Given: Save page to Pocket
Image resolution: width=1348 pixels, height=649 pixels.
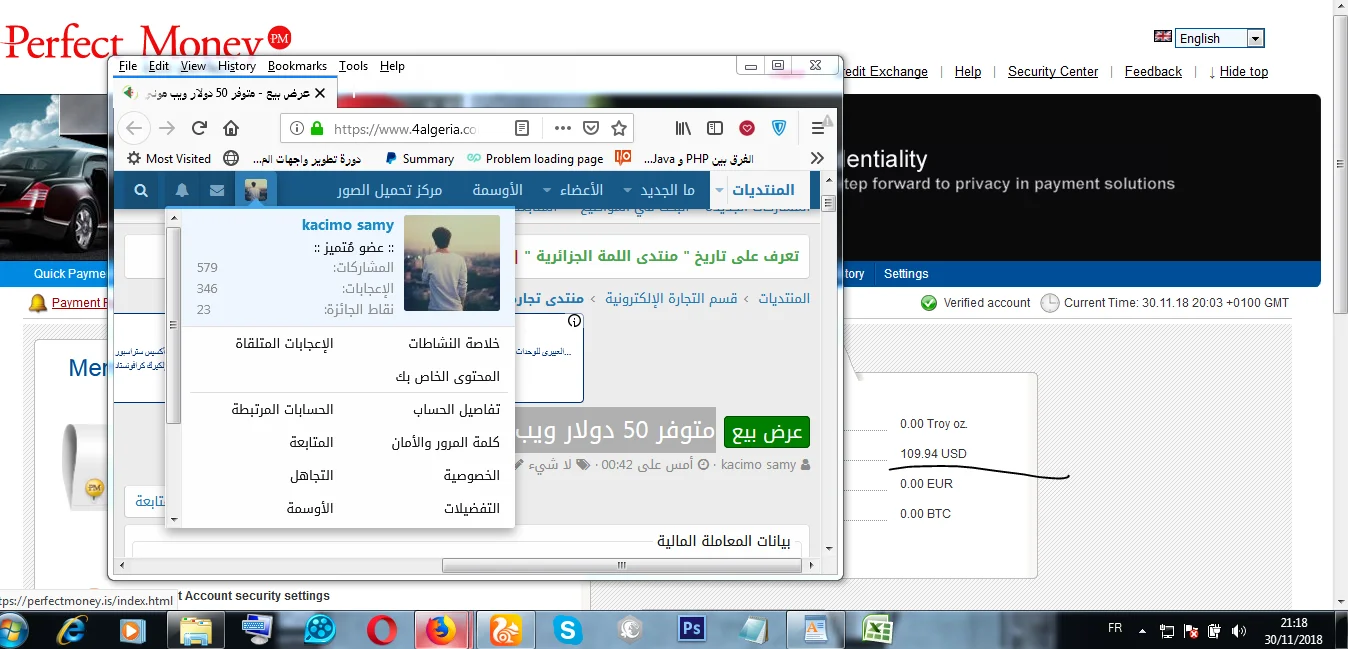Looking at the screenshot, I should 591,128.
